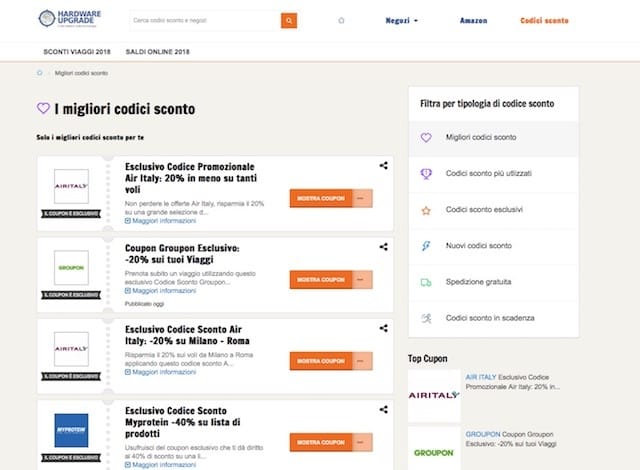The width and height of the screenshot is (640, 470).
Task: Filter by Spedizione gratuita
Action: pyautogui.click(x=478, y=282)
